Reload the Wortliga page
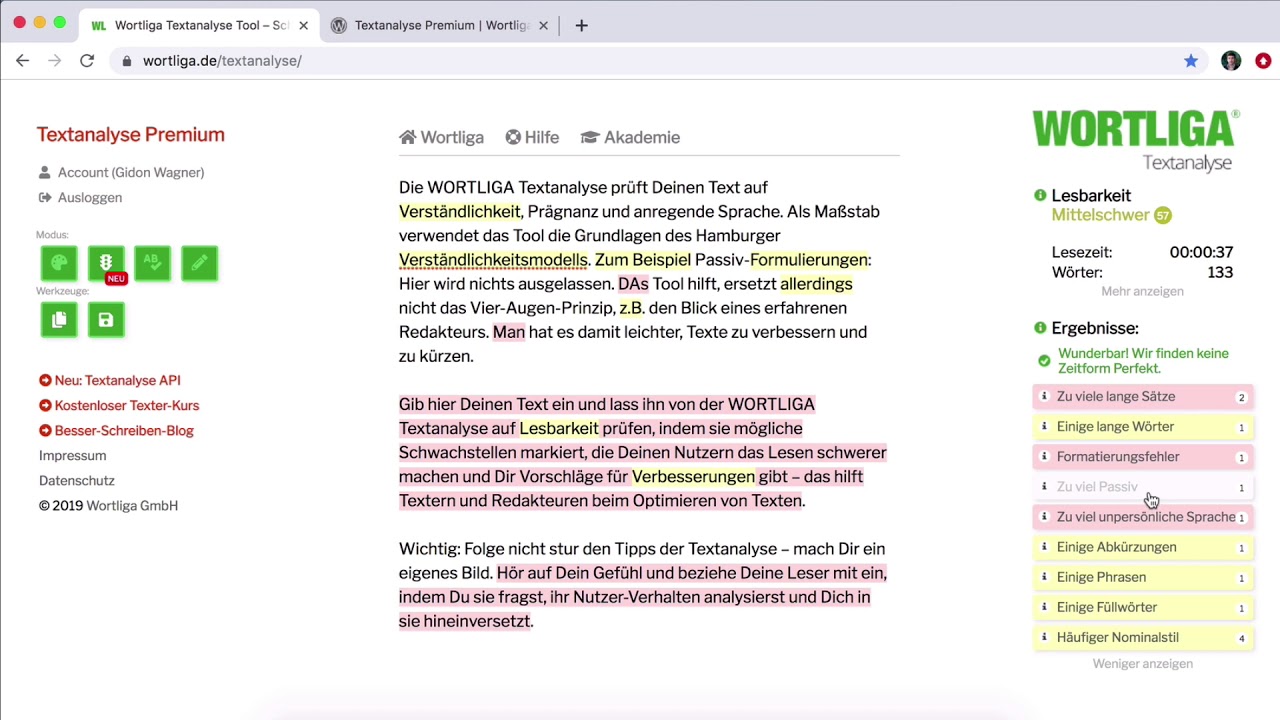Screen dimensions: 1280x720 (87, 61)
